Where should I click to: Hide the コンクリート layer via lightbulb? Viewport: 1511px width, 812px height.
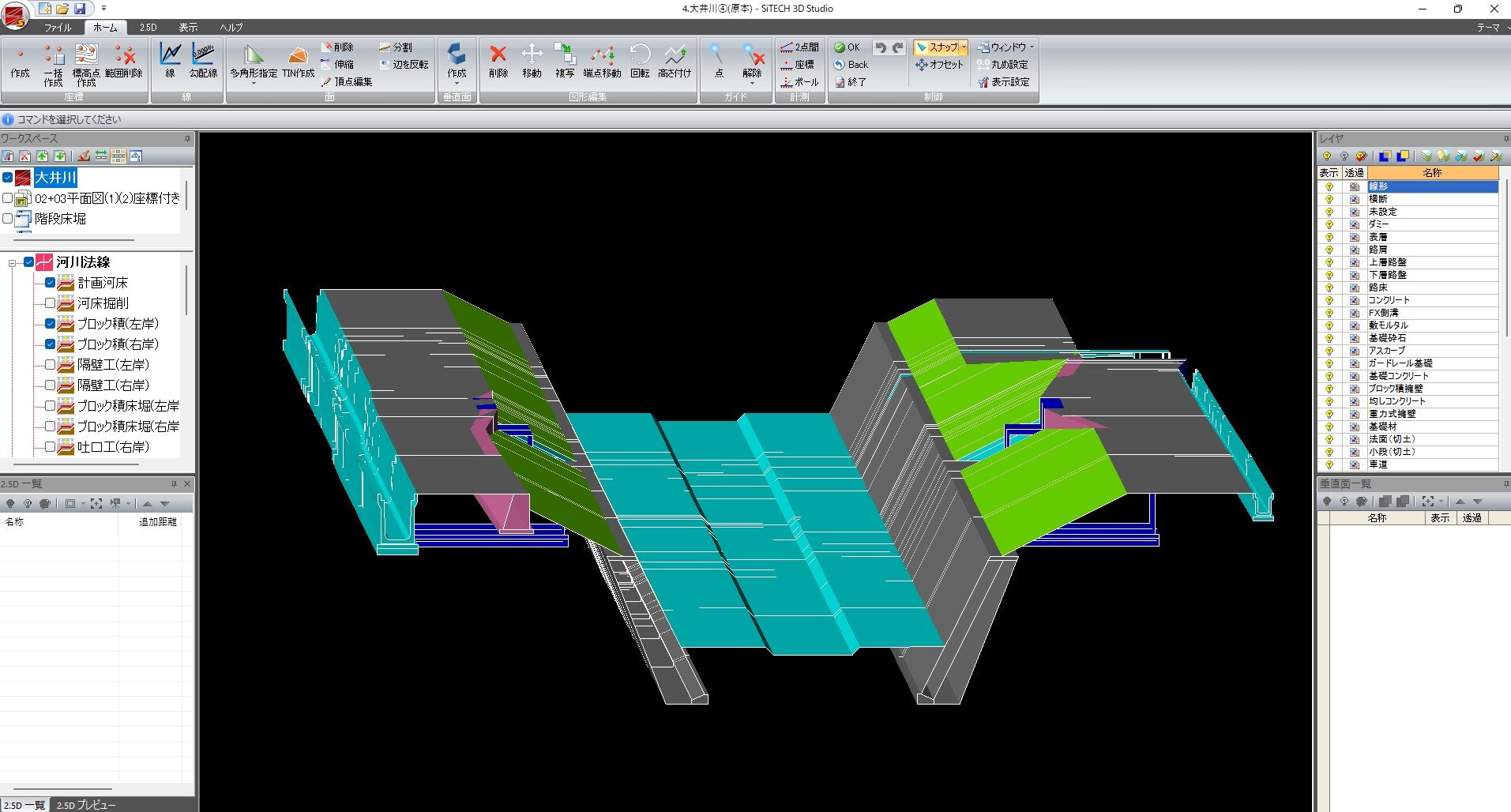pyautogui.click(x=1329, y=300)
